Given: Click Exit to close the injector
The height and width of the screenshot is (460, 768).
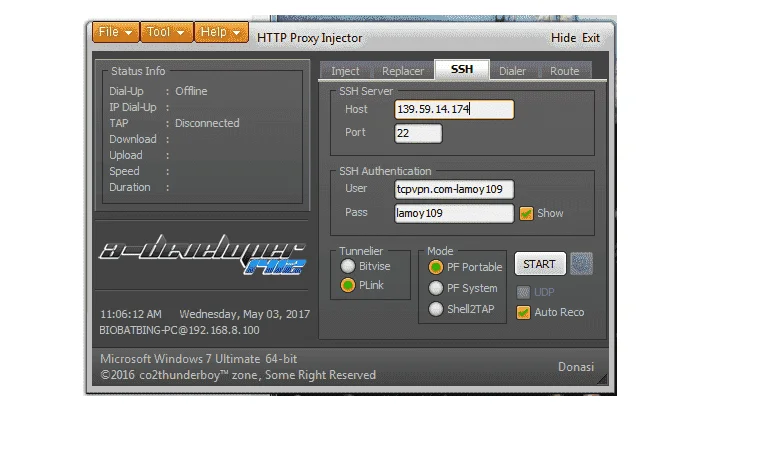Looking at the screenshot, I should (x=591, y=38).
